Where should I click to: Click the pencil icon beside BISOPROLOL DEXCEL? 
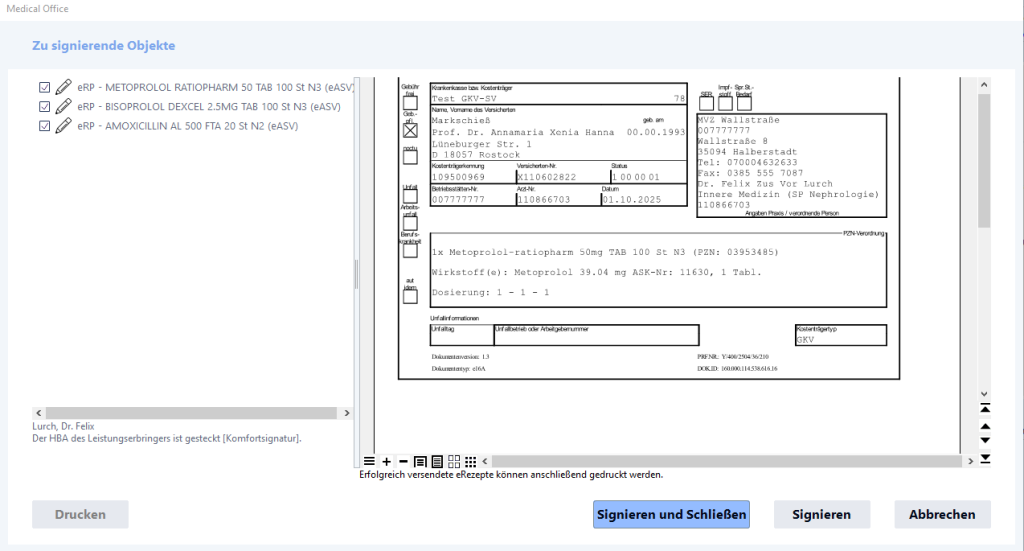coord(63,106)
